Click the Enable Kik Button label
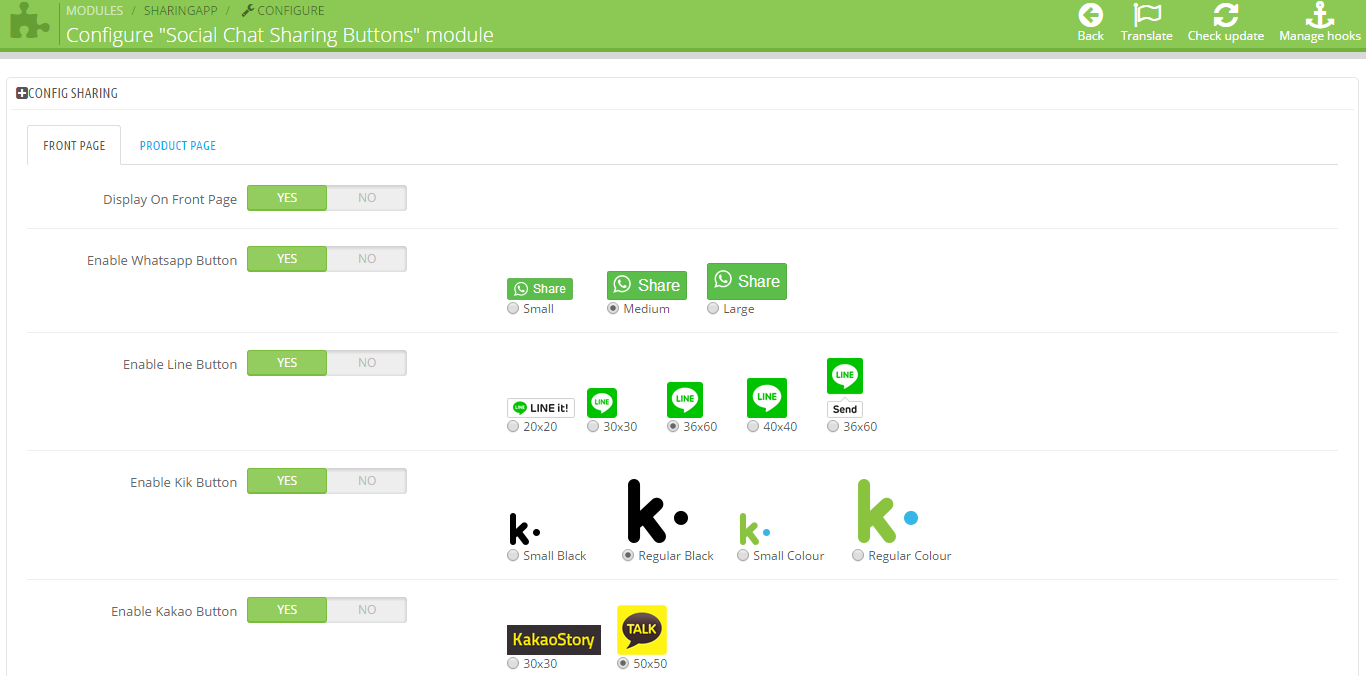Viewport: 1366px width, 676px height. tap(184, 482)
